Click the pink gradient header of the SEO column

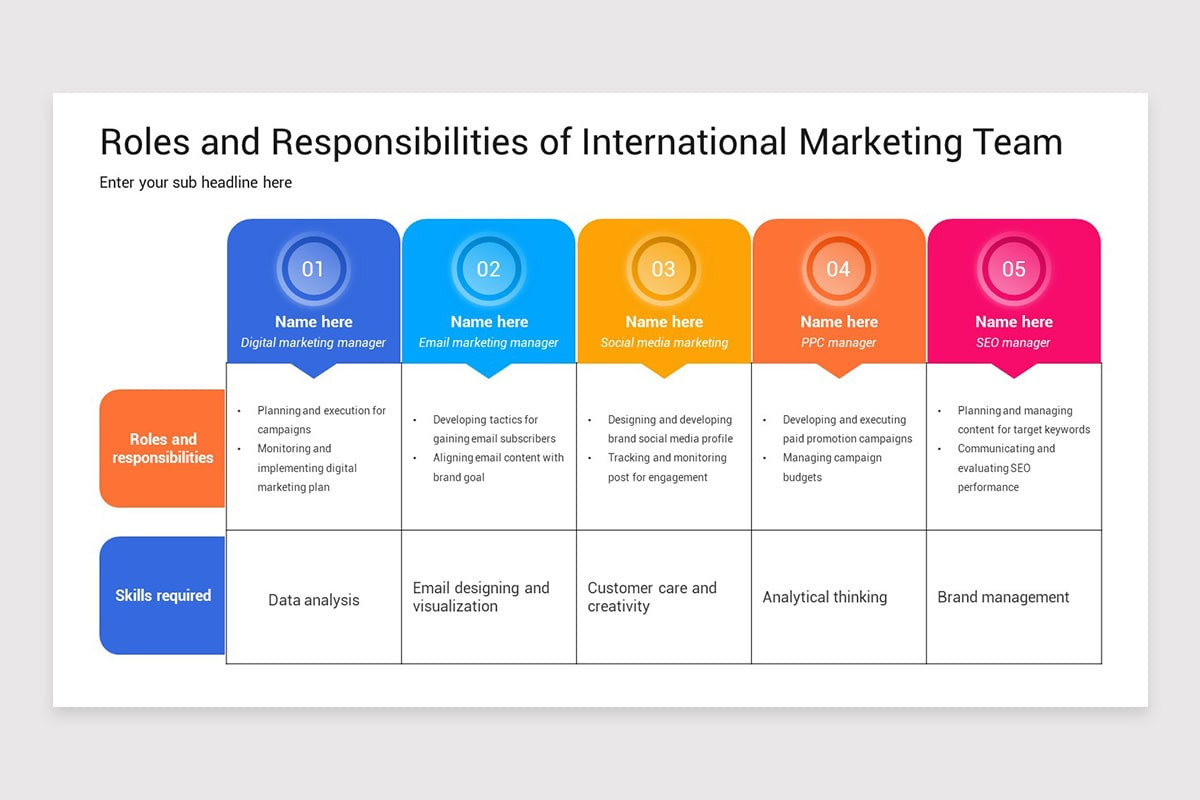click(x=1013, y=290)
